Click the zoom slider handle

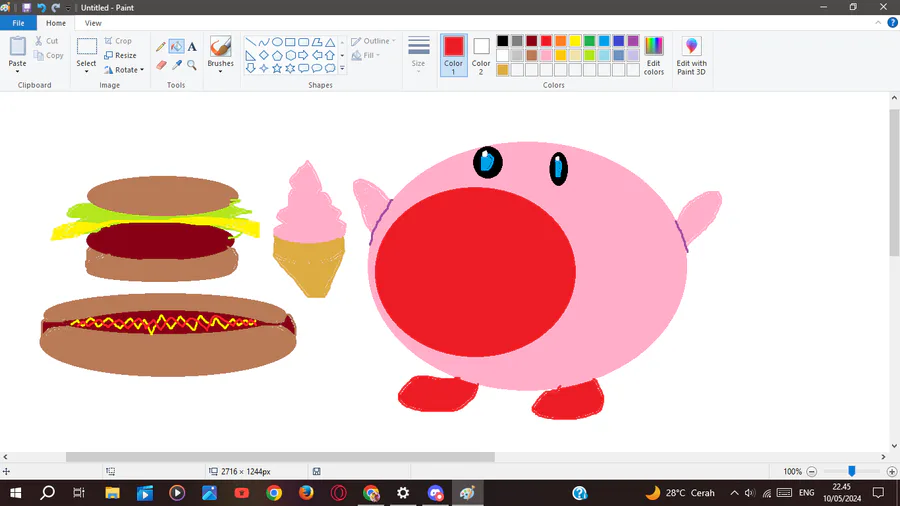[x=852, y=471]
